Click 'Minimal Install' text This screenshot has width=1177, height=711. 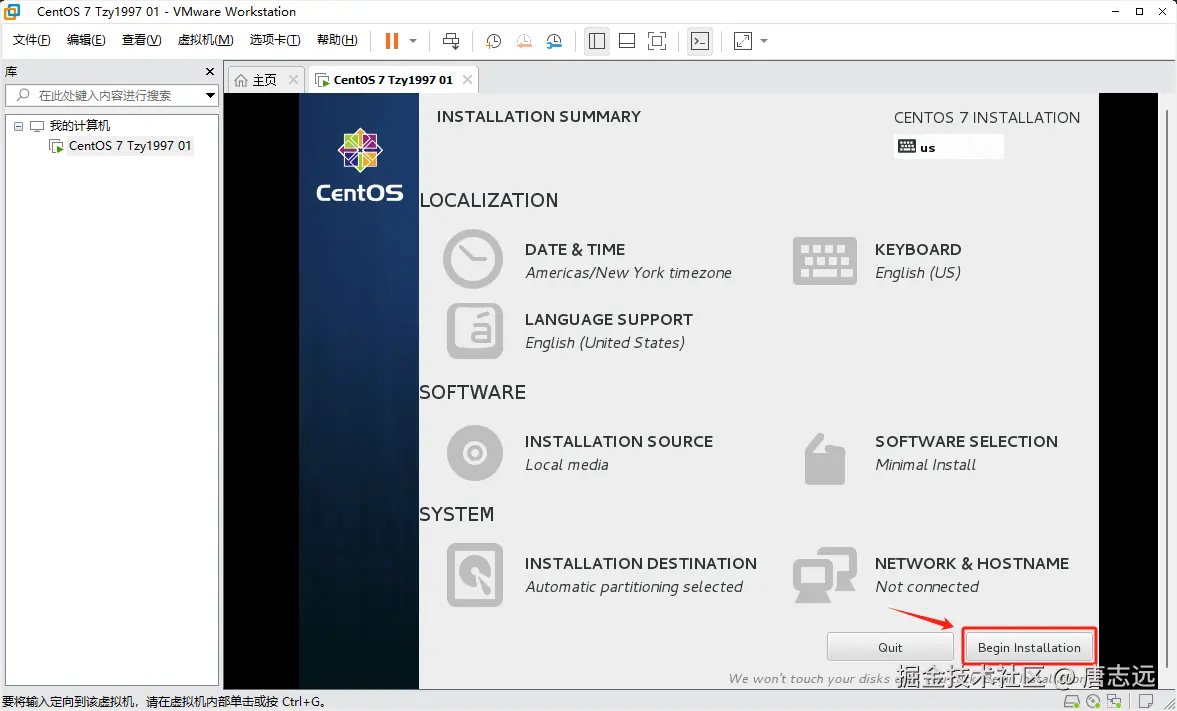tap(926, 465)
